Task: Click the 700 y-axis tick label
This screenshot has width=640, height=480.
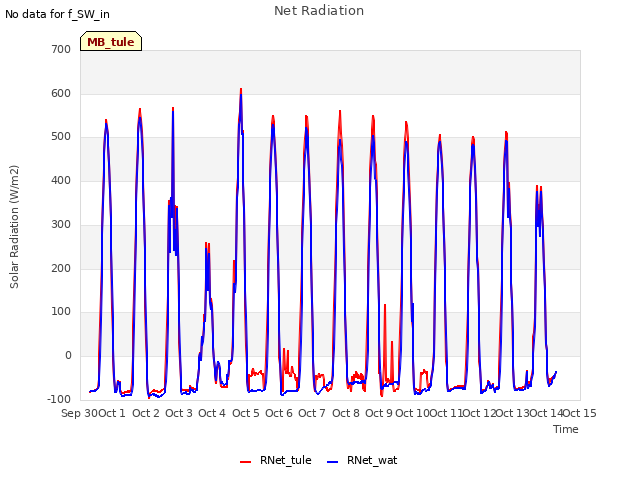Action: [x=61, y=49]
